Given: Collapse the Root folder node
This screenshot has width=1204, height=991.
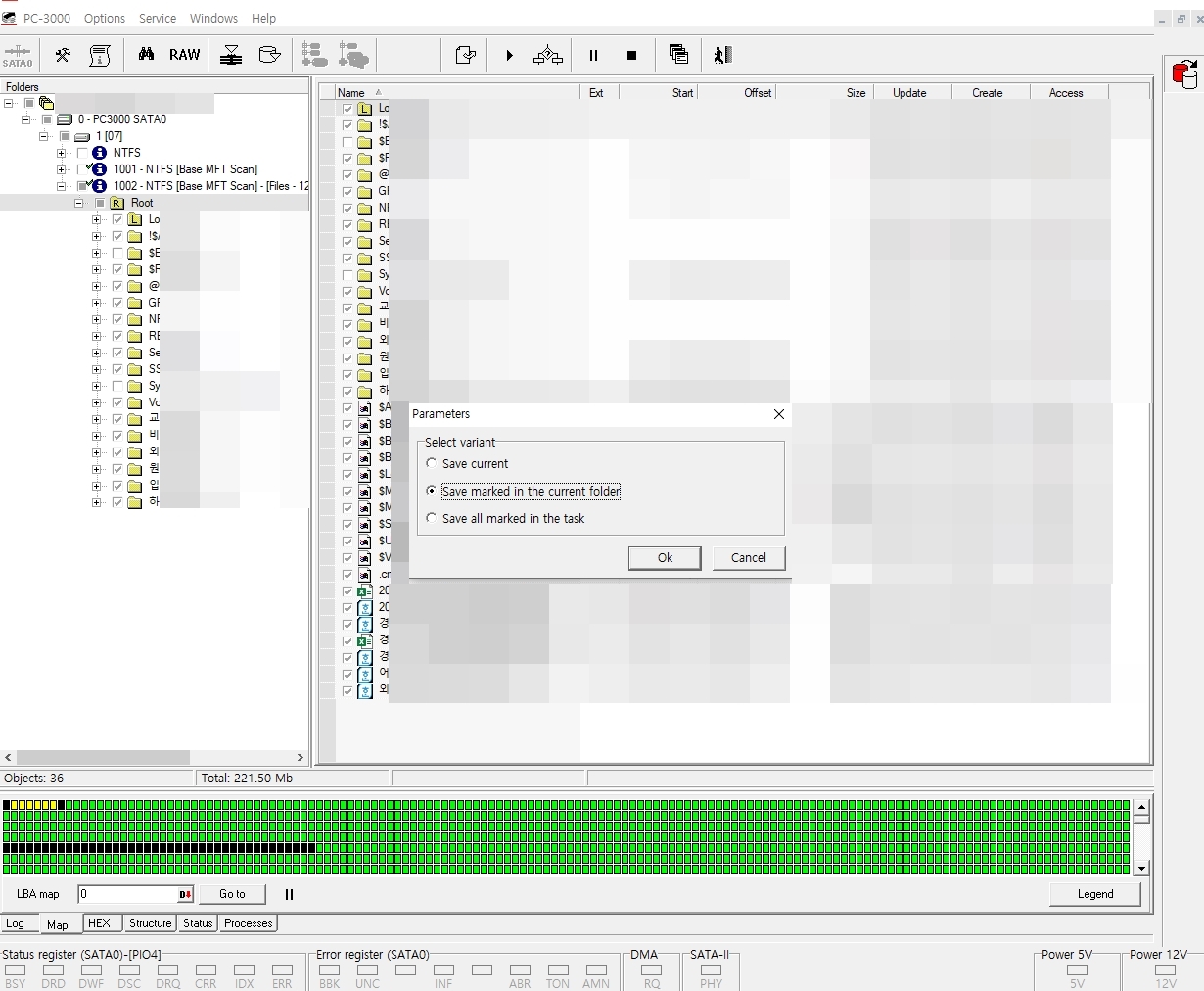Looking at the screenshot, I should (79, 203).
